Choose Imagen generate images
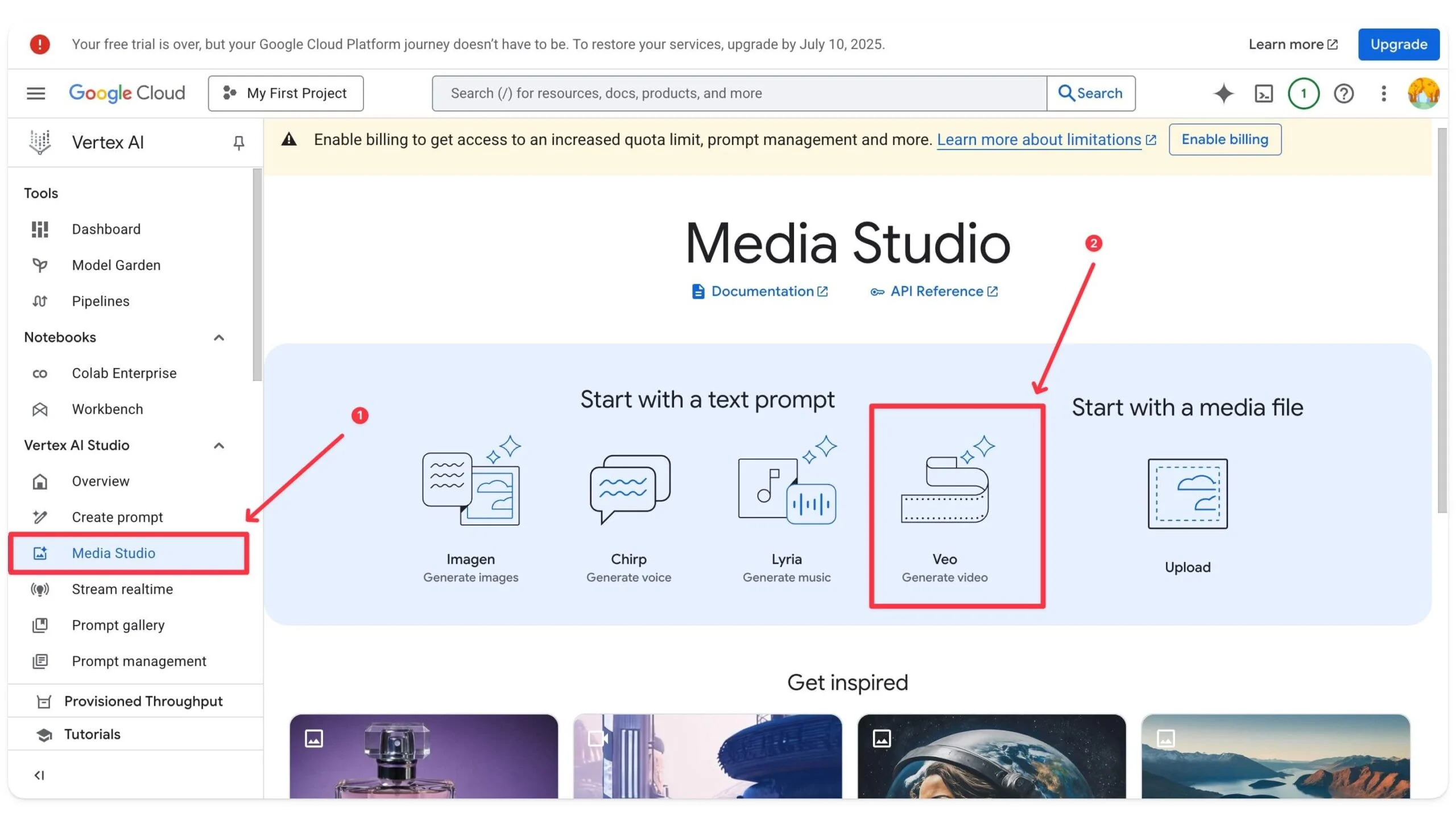The height and width of the screenshot is (819, 1456). pyautogui.click(x=471, y=510)
